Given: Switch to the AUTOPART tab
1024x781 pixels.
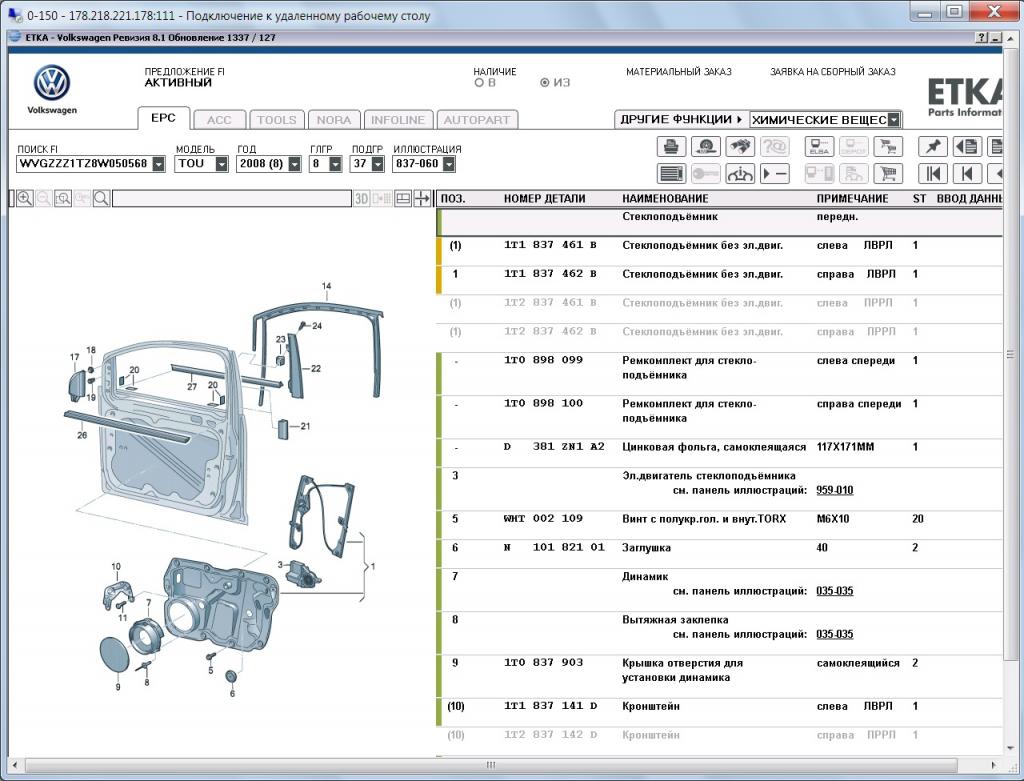Looking at the screenshot, I should [477, 120].
